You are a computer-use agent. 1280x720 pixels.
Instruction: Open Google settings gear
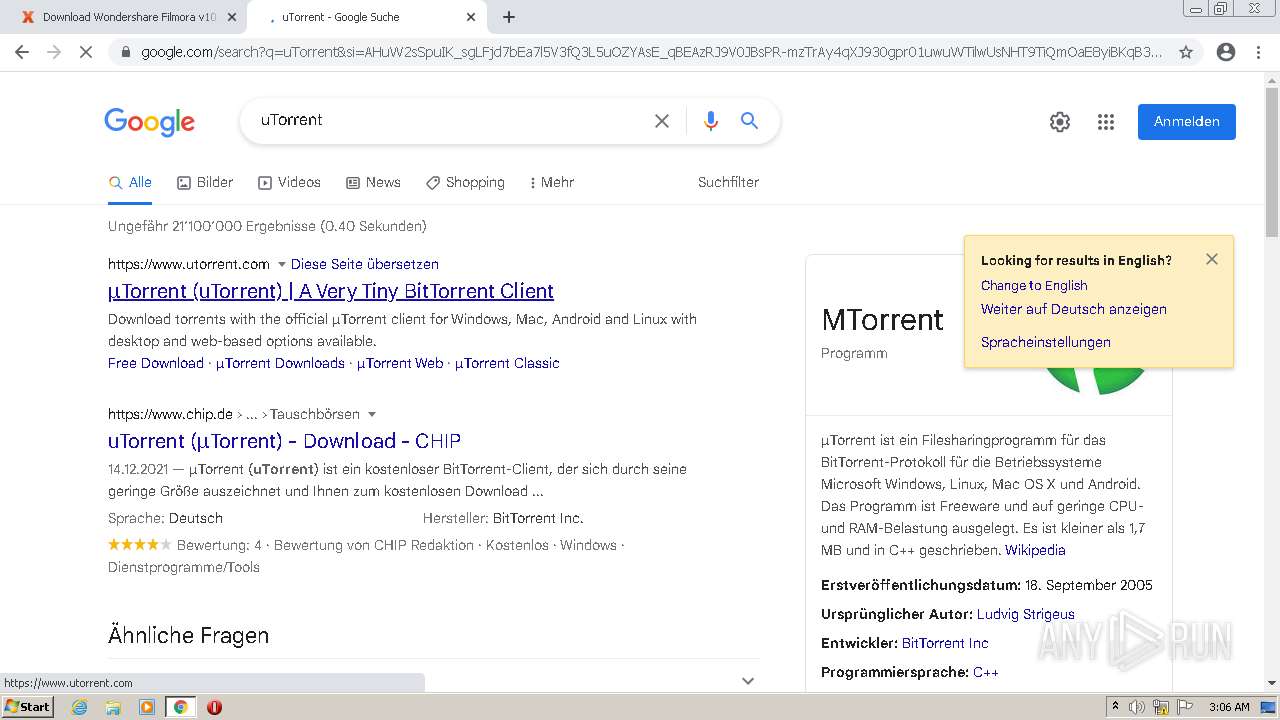[x=1060, y=122]
